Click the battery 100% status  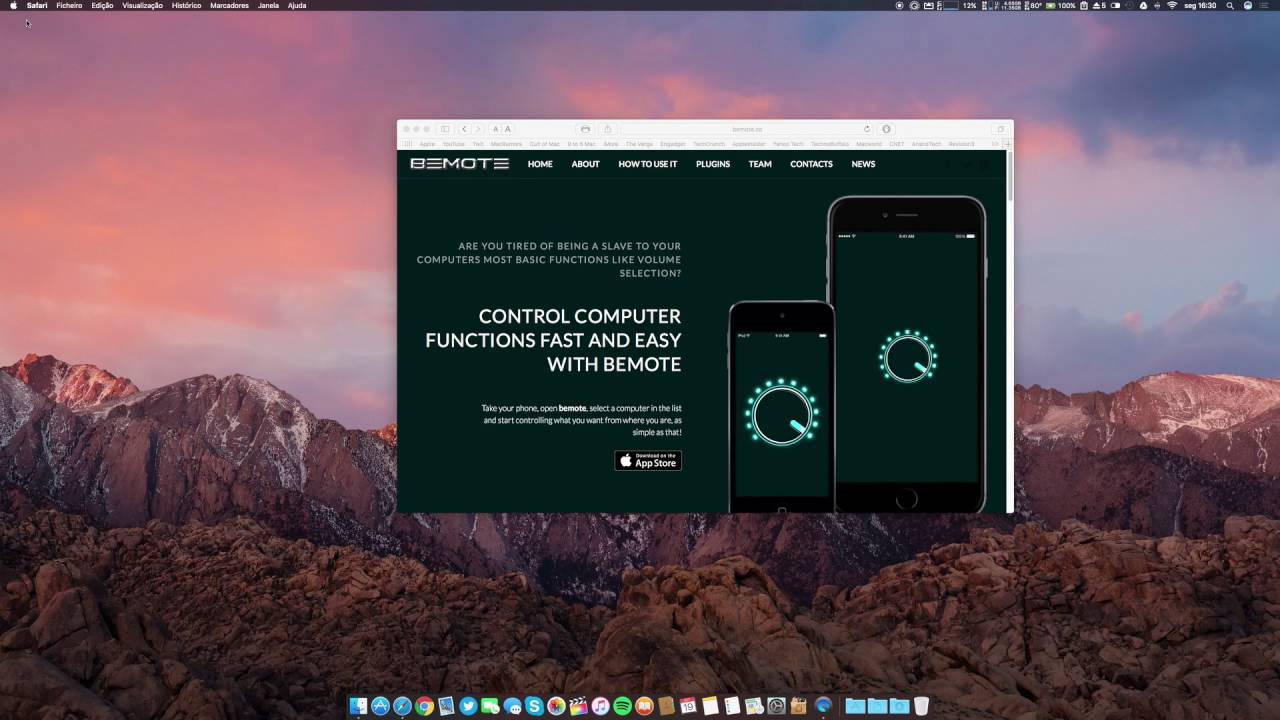pos(1061,5)
